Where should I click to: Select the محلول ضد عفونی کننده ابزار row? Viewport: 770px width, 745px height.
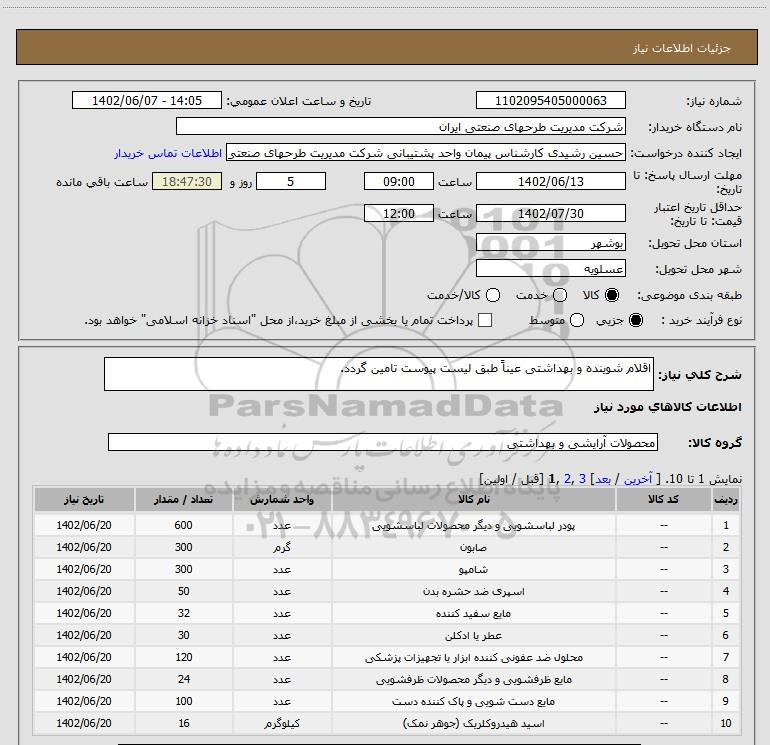386,657
